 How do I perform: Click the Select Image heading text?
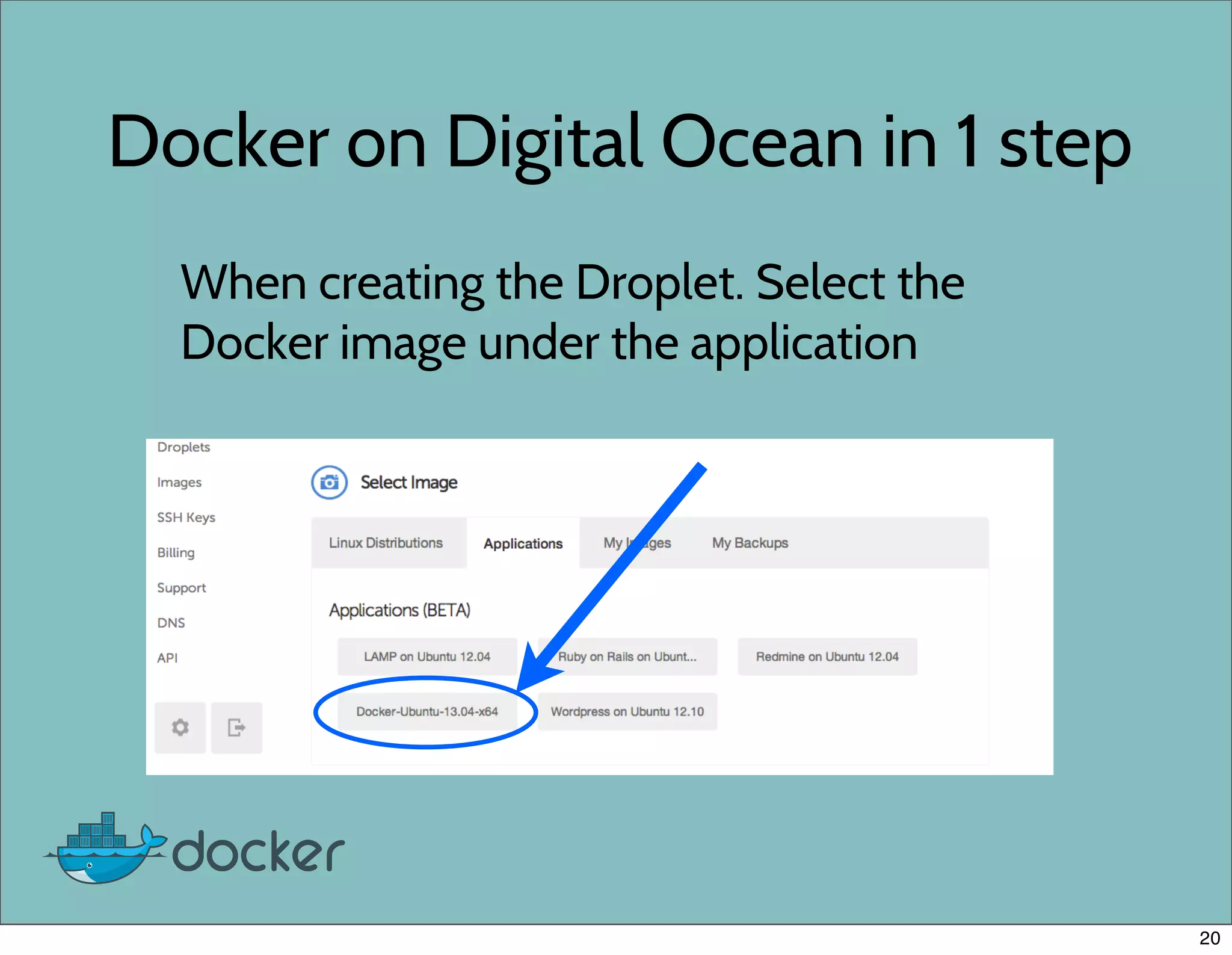(x=409, y=483)
